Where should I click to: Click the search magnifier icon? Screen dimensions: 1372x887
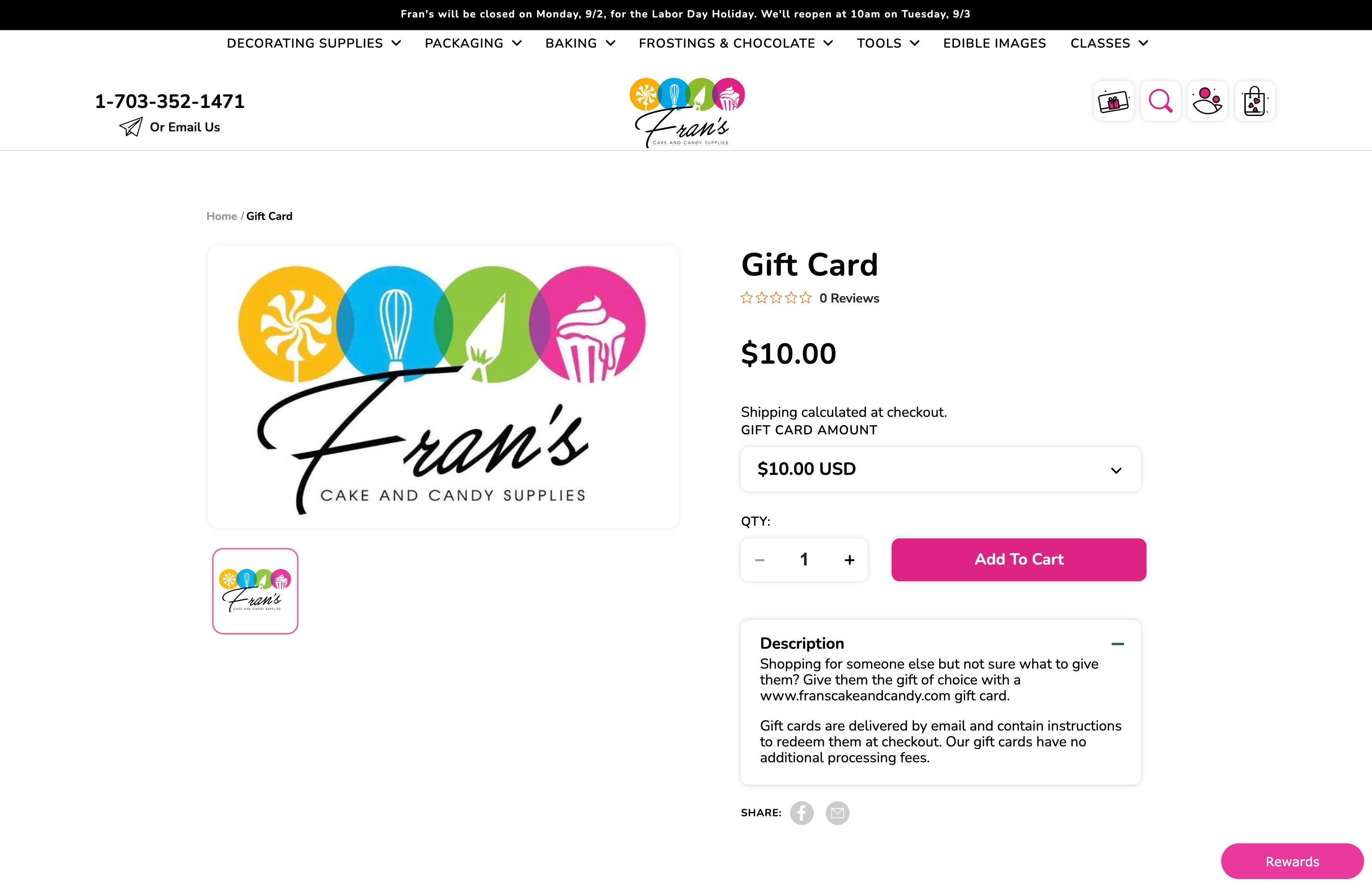tap(1161, 101)
